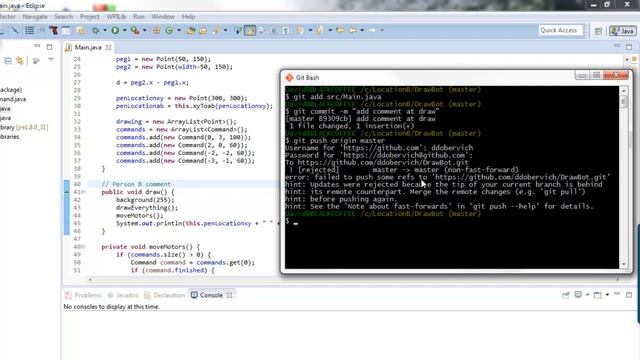Open the New Java Class dropdown arrow
Screen dimensions: 640x360
pyautogui.click(x=179, y=30)
